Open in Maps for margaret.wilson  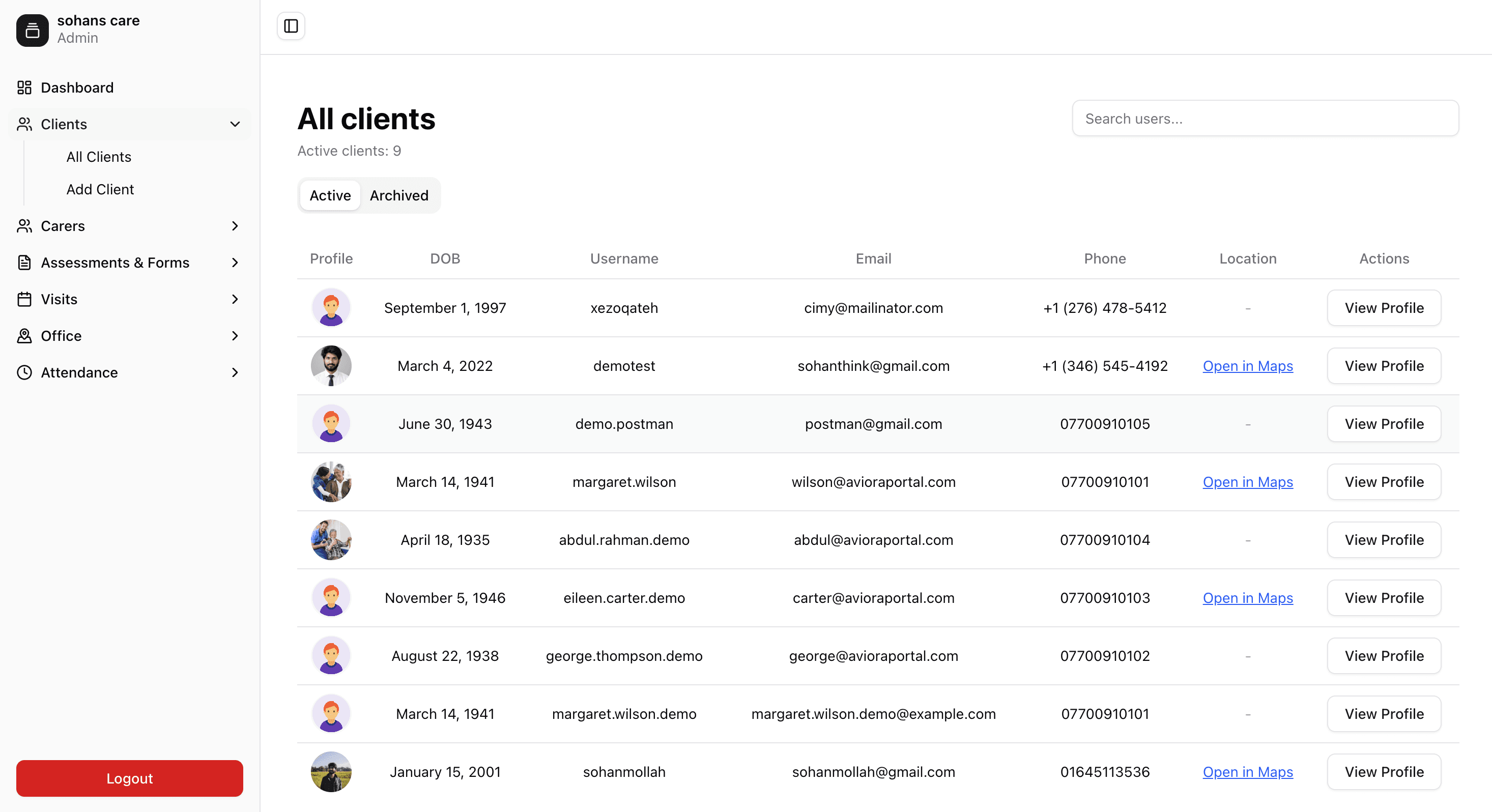[1248, 481]
